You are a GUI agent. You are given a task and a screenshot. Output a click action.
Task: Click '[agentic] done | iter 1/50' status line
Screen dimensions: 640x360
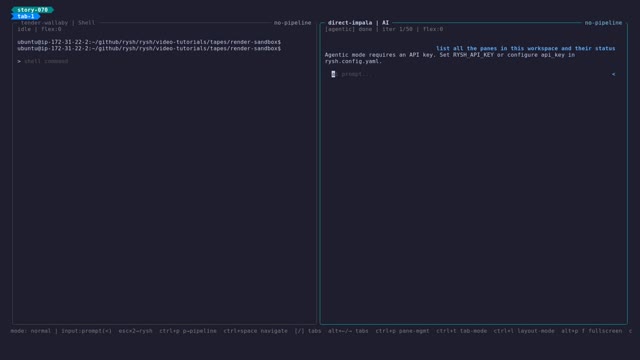coord(369,29)
